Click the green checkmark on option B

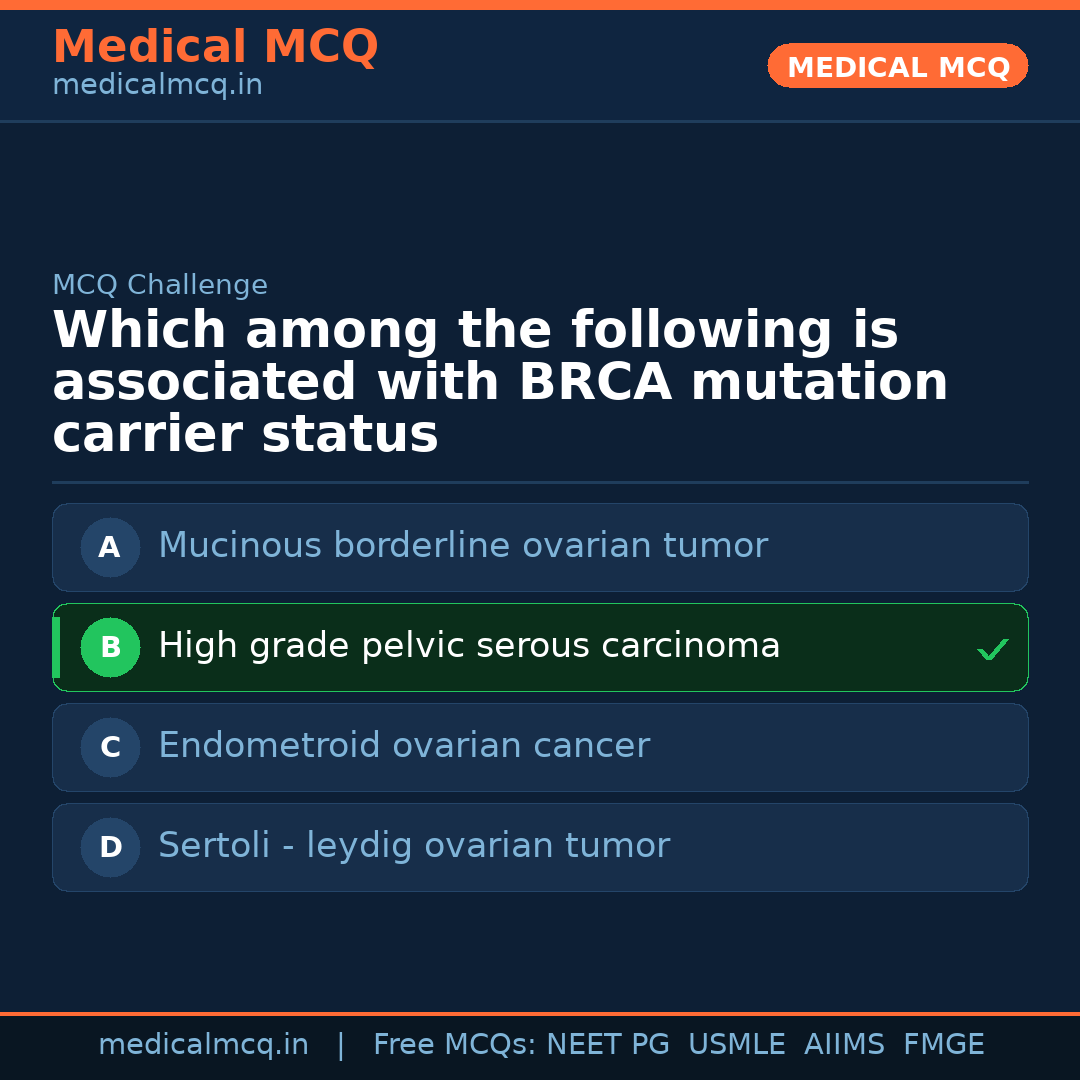click(x=992, y=650)
